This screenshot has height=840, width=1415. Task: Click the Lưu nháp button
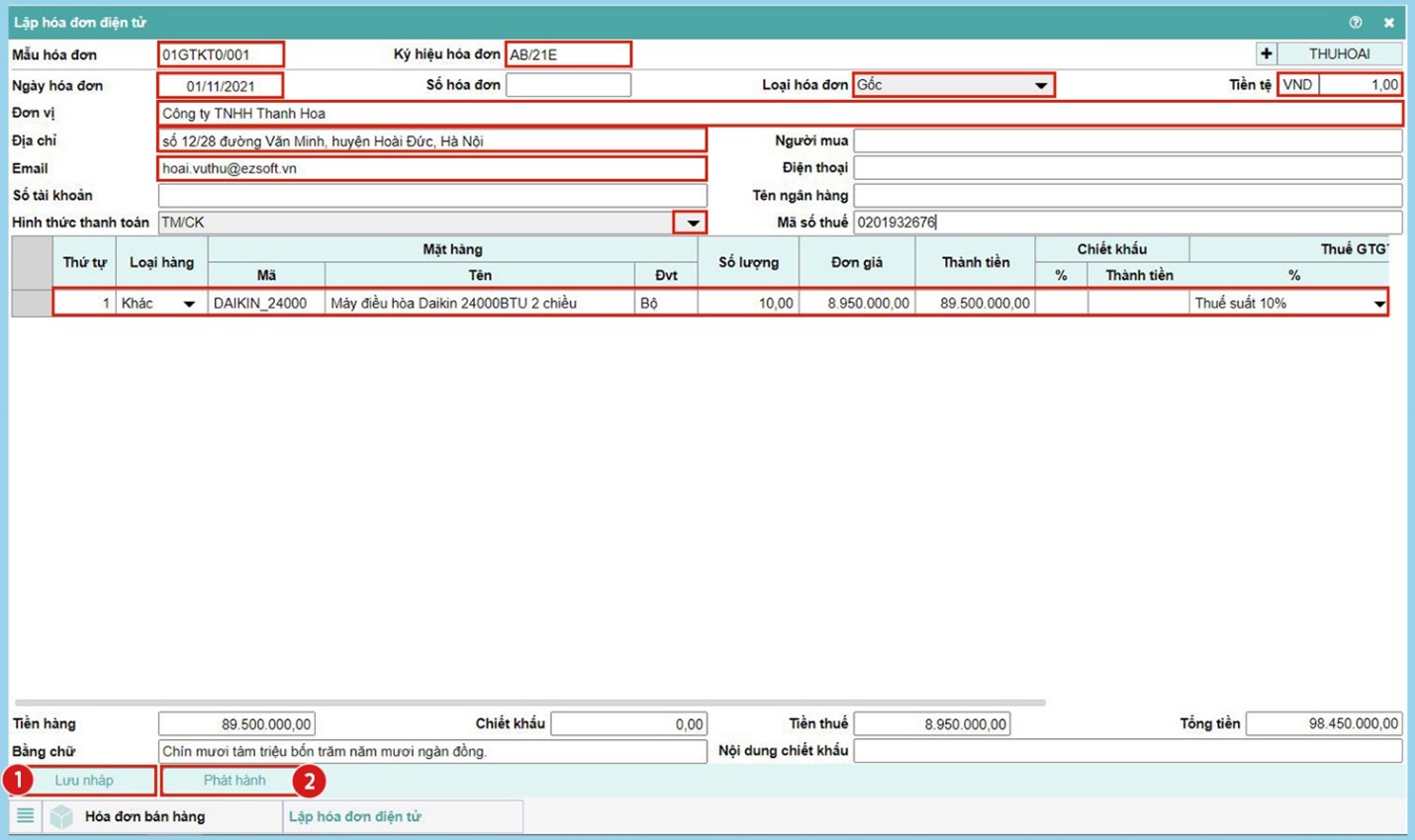[x=84, y=781]
